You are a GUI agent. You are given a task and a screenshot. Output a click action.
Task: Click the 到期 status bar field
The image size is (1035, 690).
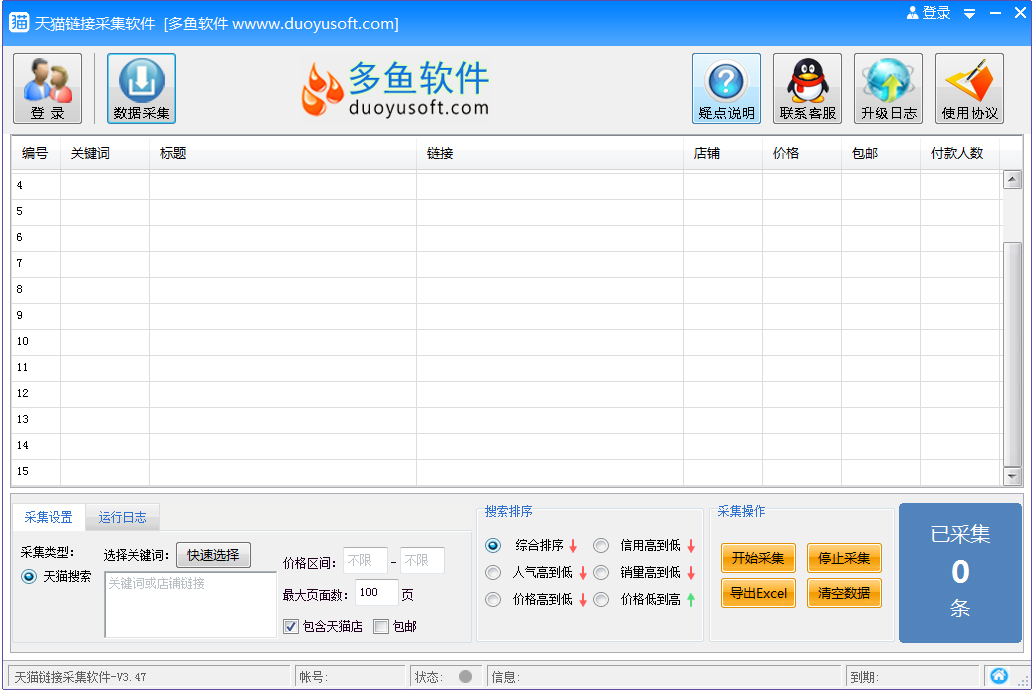tap(912, 676)
